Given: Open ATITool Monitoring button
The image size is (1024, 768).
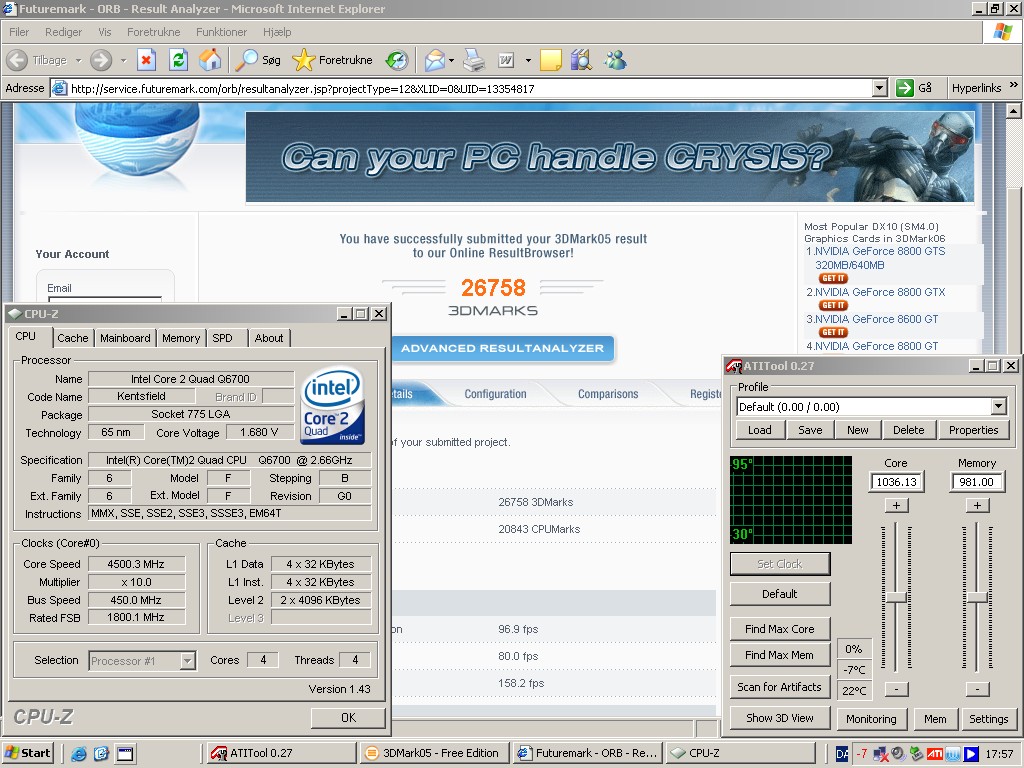Looking at the screenshot, I should pos(871,718).
